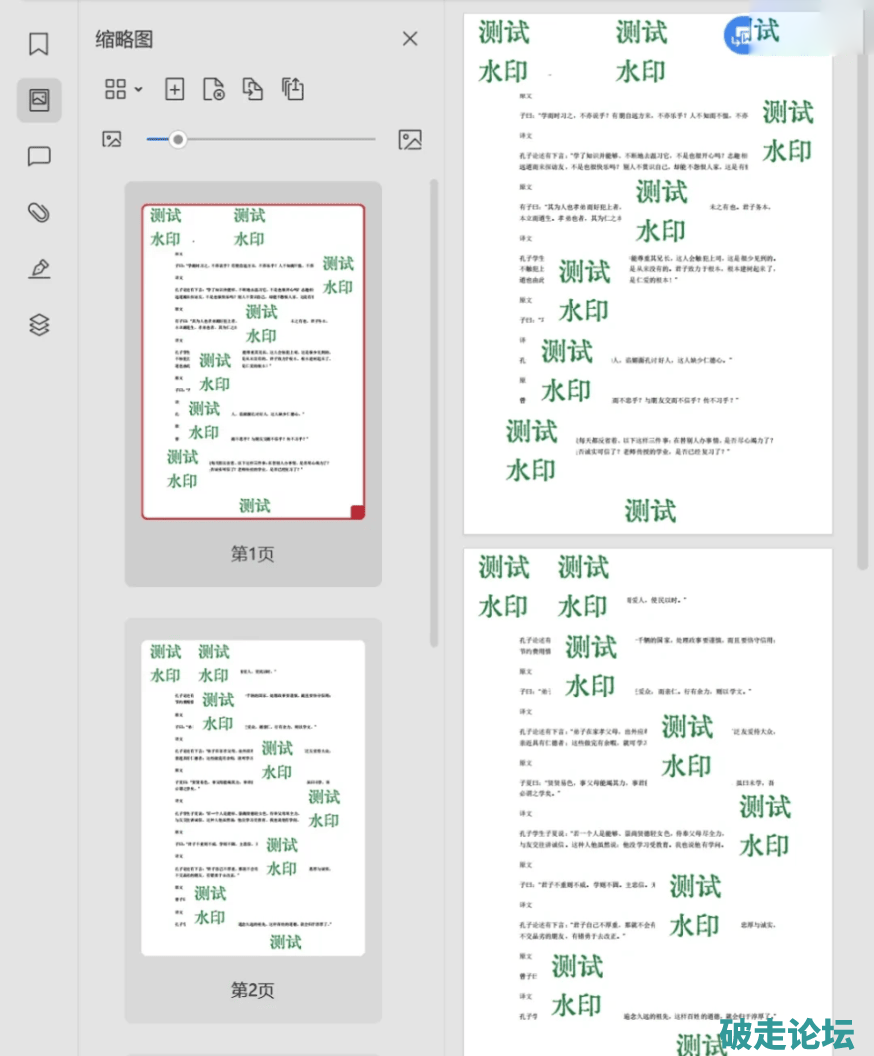Open the comments panel icon
Screen dimensions: 874x1056
[x=39, y=156]
